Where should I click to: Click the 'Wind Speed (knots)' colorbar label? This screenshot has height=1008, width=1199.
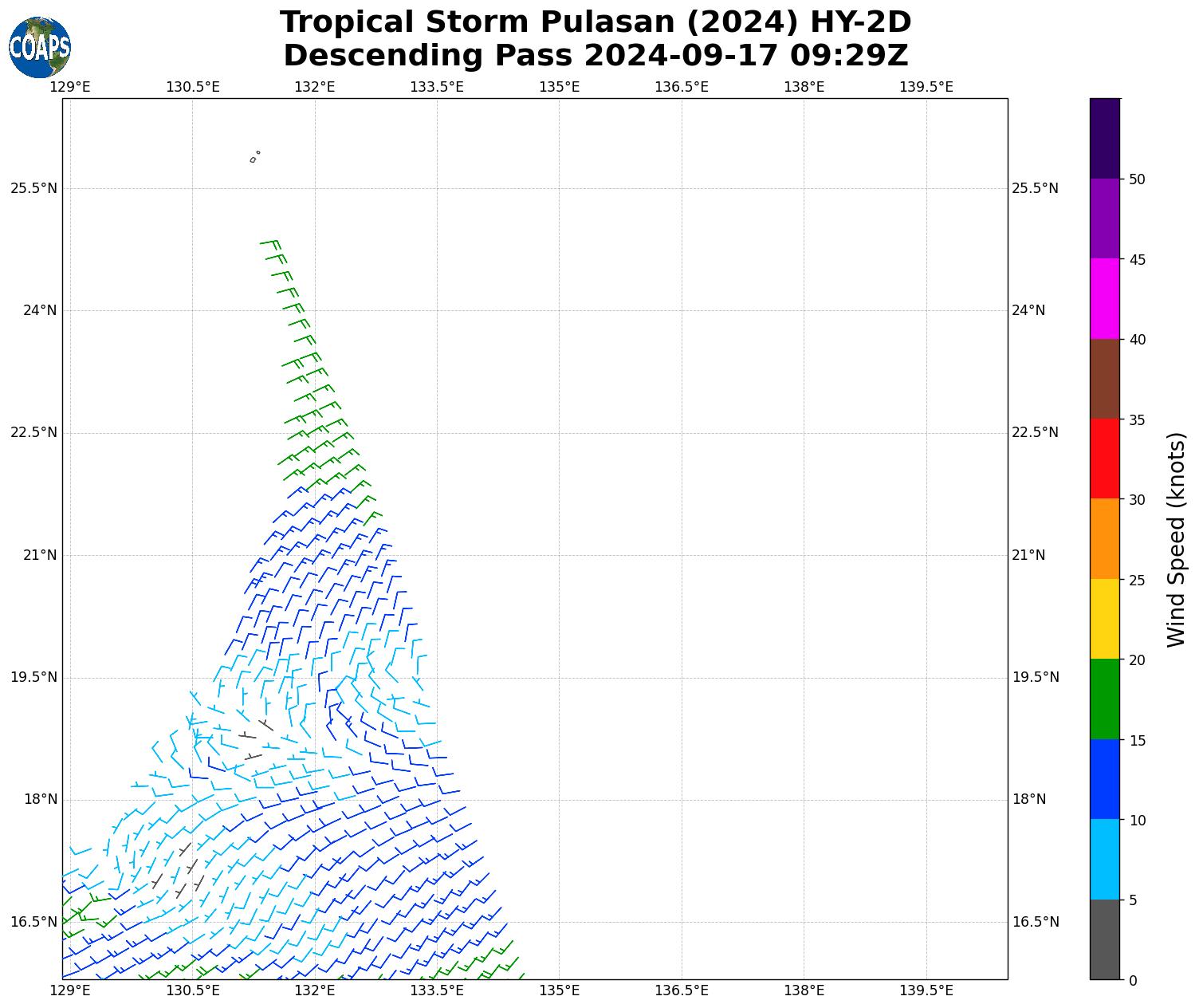1176,539
